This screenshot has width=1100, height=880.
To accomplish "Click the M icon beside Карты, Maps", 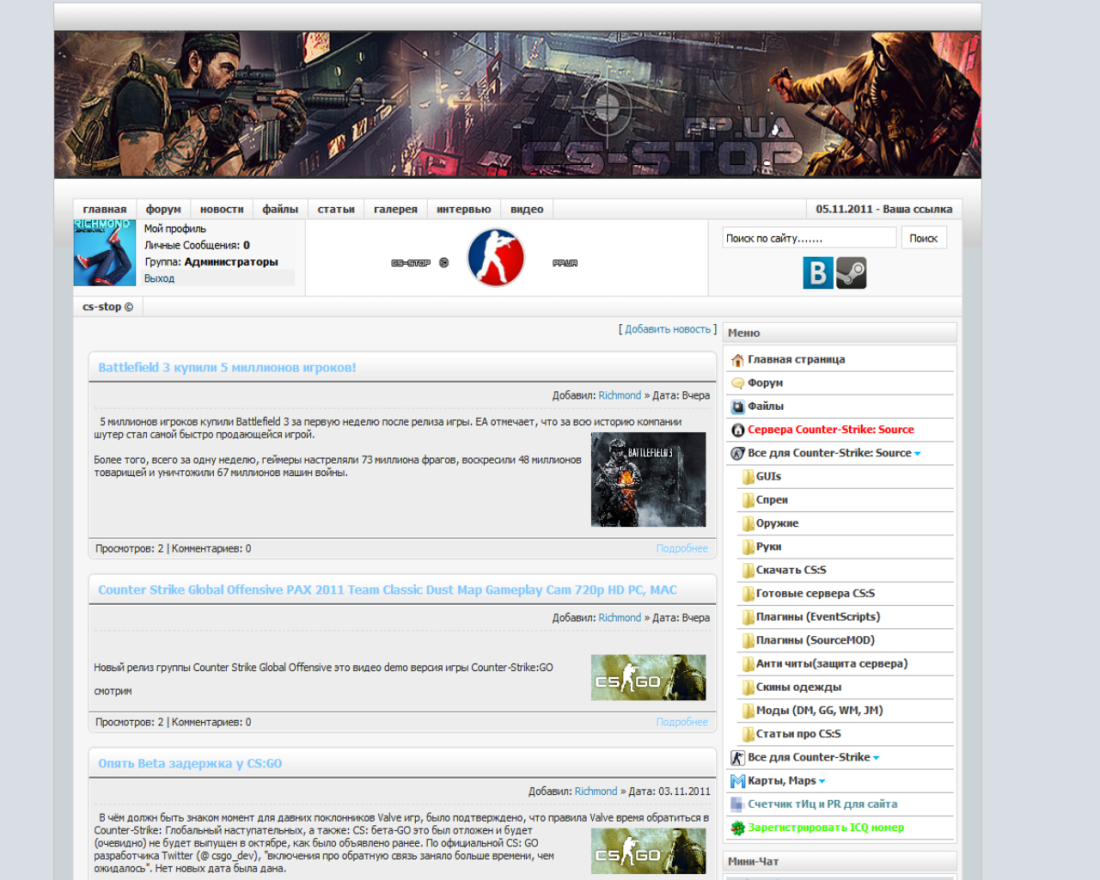I will [737, 781].
